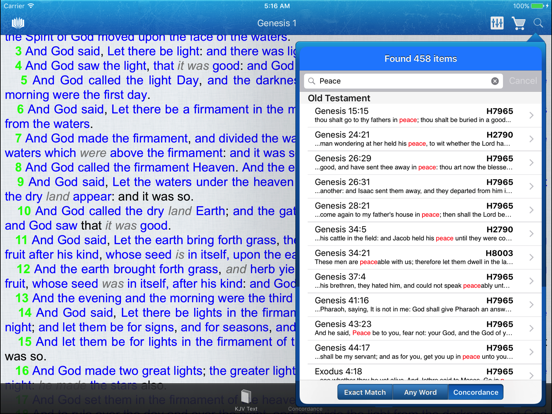Screen dimensions: 552x414
Task: Tap verse number 3
Action: 18,51
